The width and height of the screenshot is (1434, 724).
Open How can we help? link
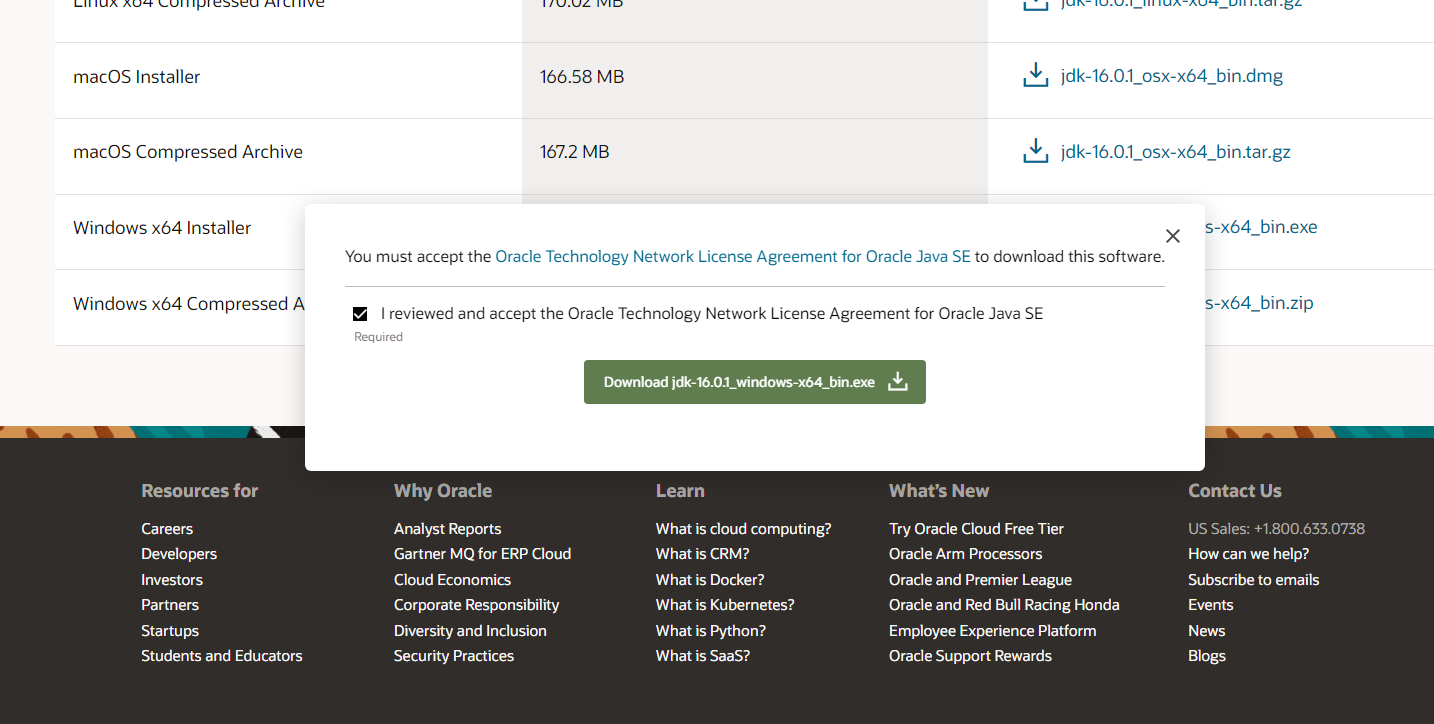pos(1248,554)
